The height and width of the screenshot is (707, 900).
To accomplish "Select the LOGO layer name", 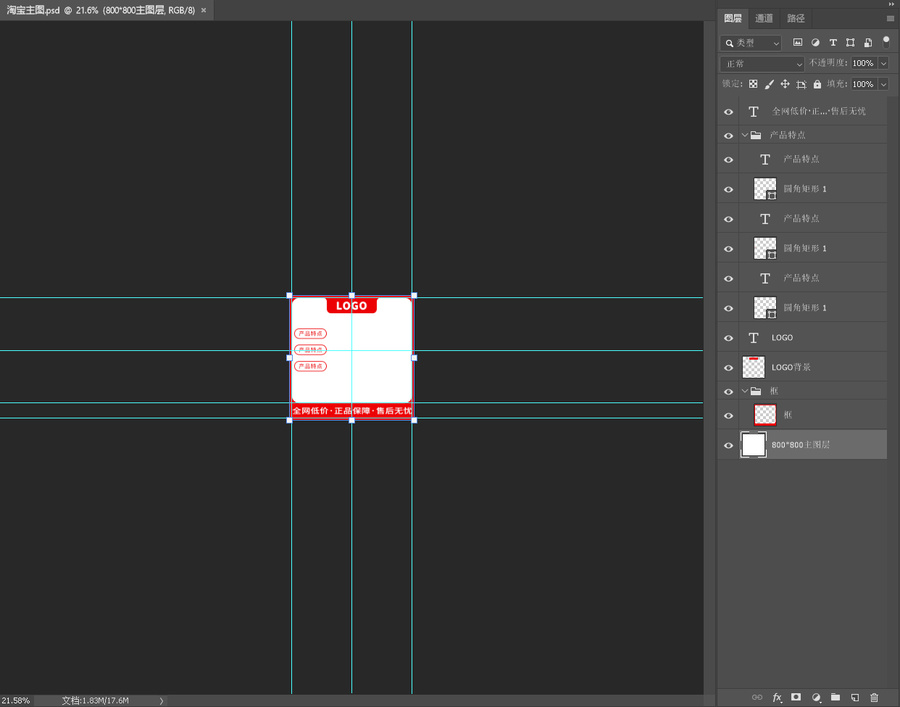I will click(782, 337).
